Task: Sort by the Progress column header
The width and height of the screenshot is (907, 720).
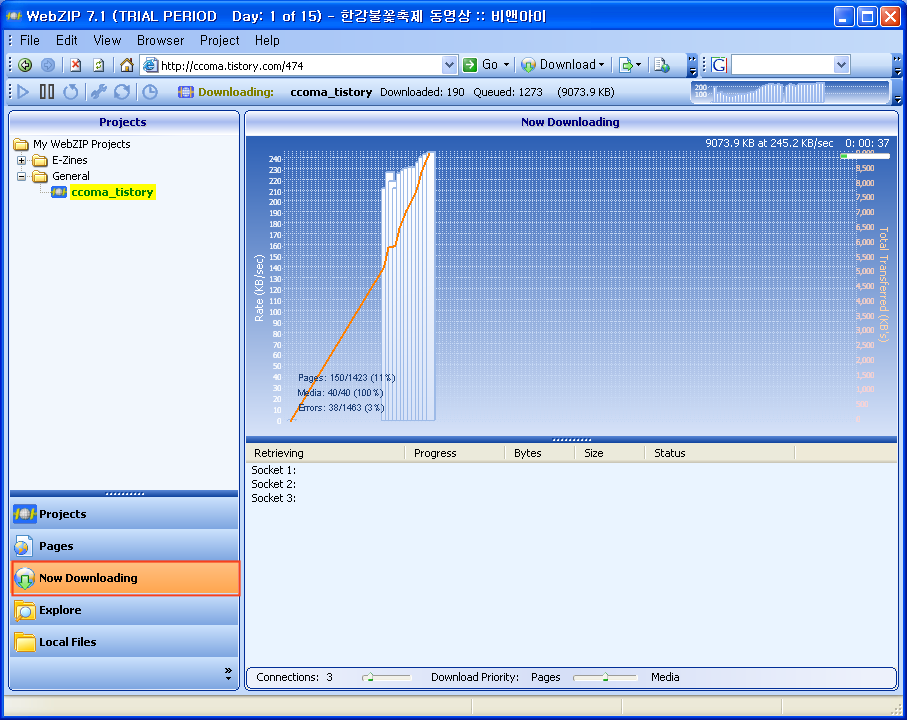Action: point(455,453)
